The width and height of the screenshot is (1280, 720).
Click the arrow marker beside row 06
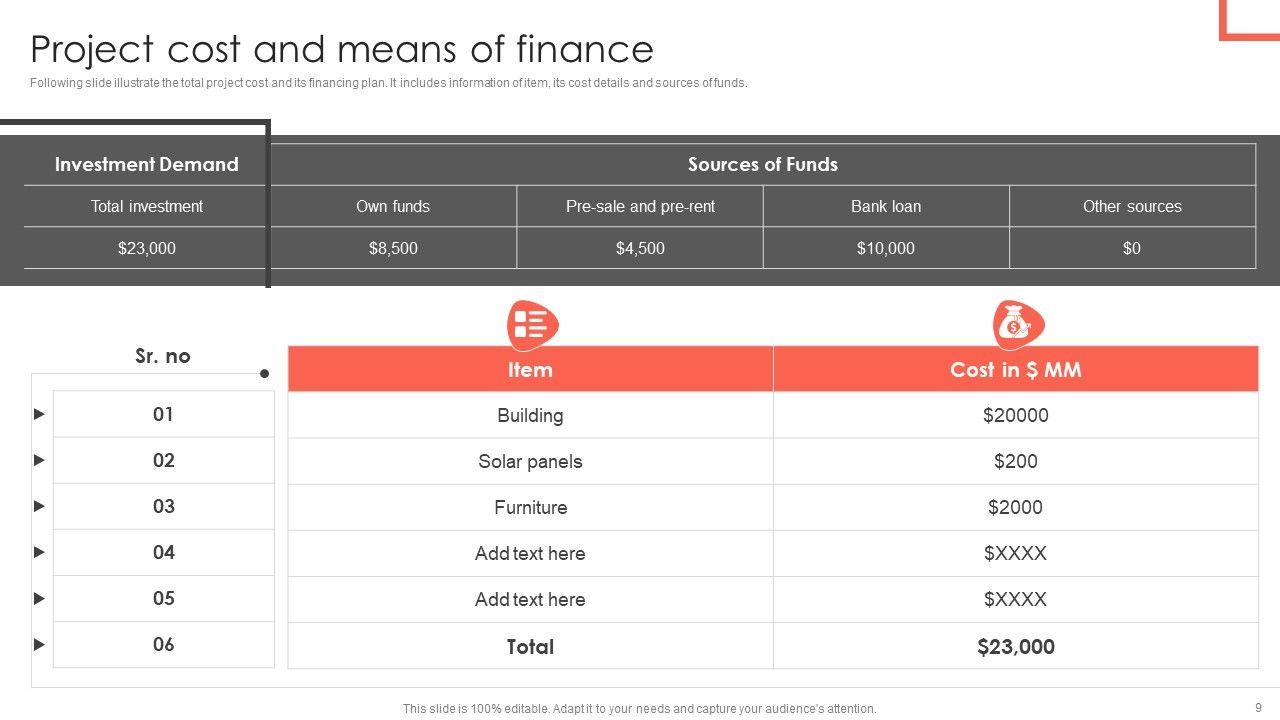(39, 644)
